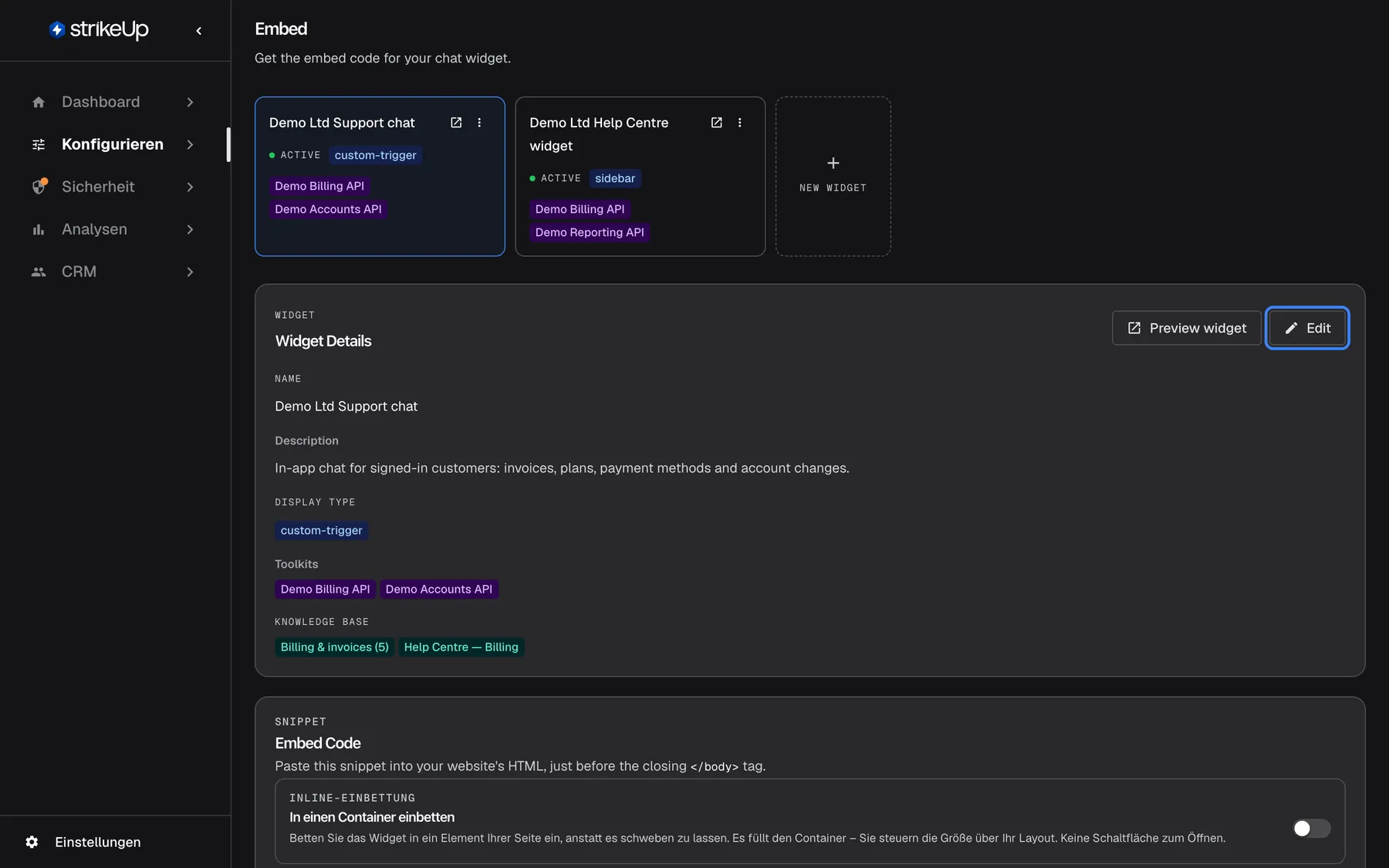Viewport: 1389px width, 868px height.
Task: Expand the Konfigurieren menu chevron
Action: tap(190, 144)
